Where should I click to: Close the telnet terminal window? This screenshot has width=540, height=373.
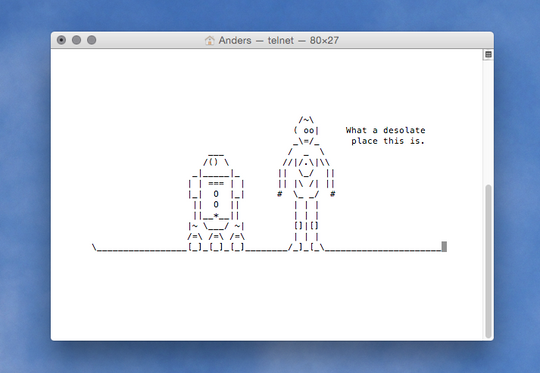tap(61, 40)
